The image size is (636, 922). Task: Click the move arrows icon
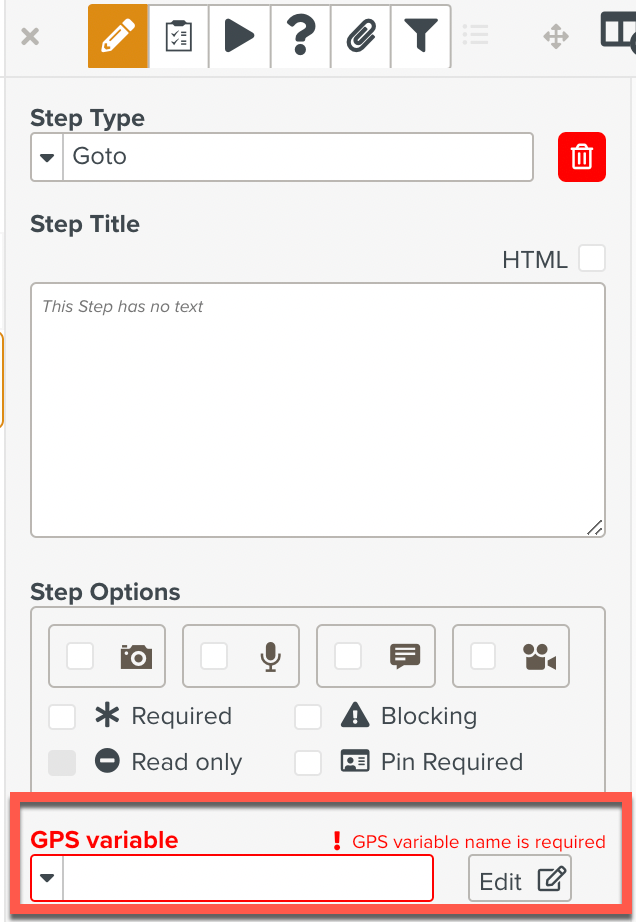[x=556, y=36]
